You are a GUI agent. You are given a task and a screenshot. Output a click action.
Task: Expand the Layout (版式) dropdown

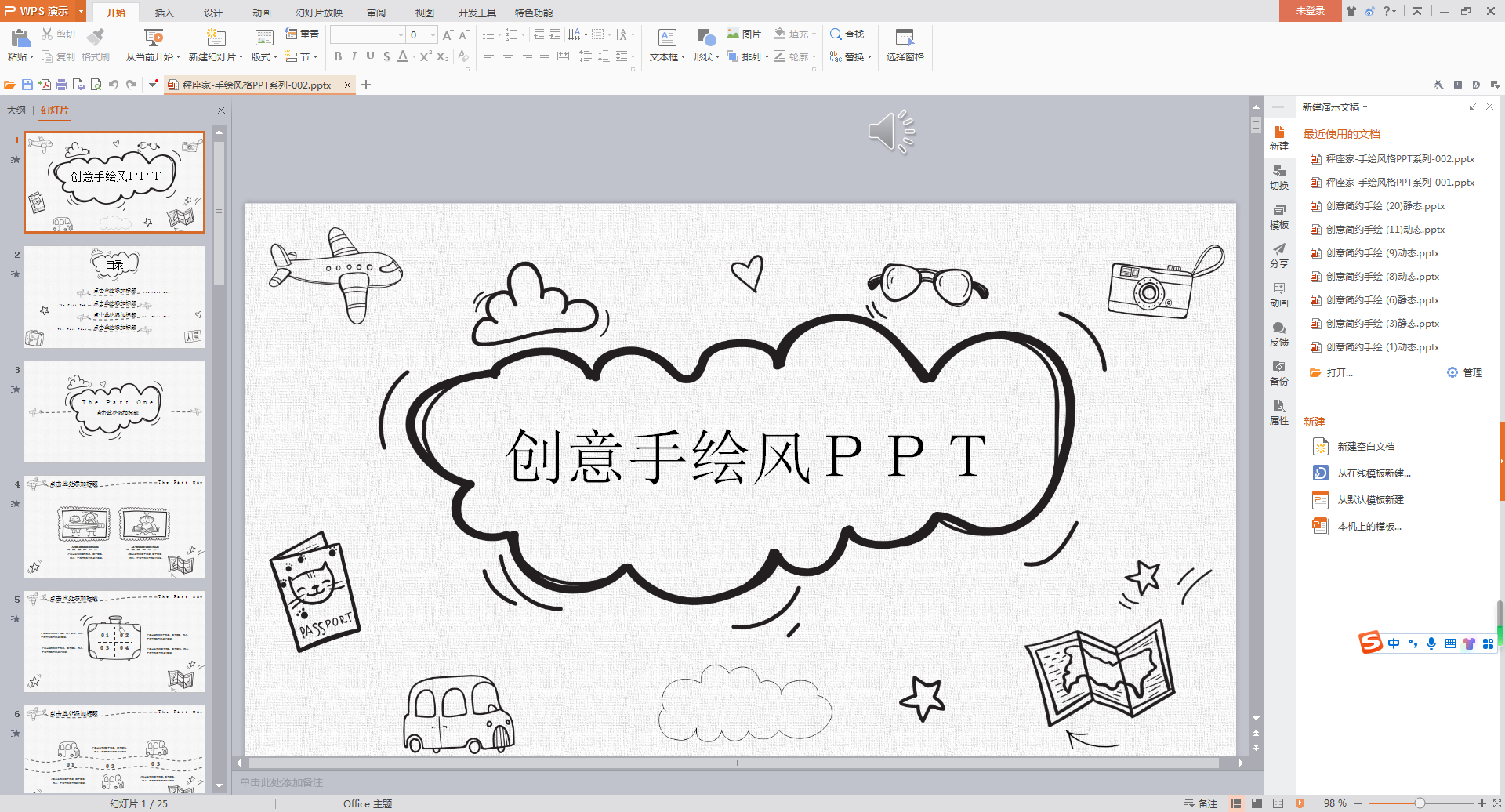(275, 57)
